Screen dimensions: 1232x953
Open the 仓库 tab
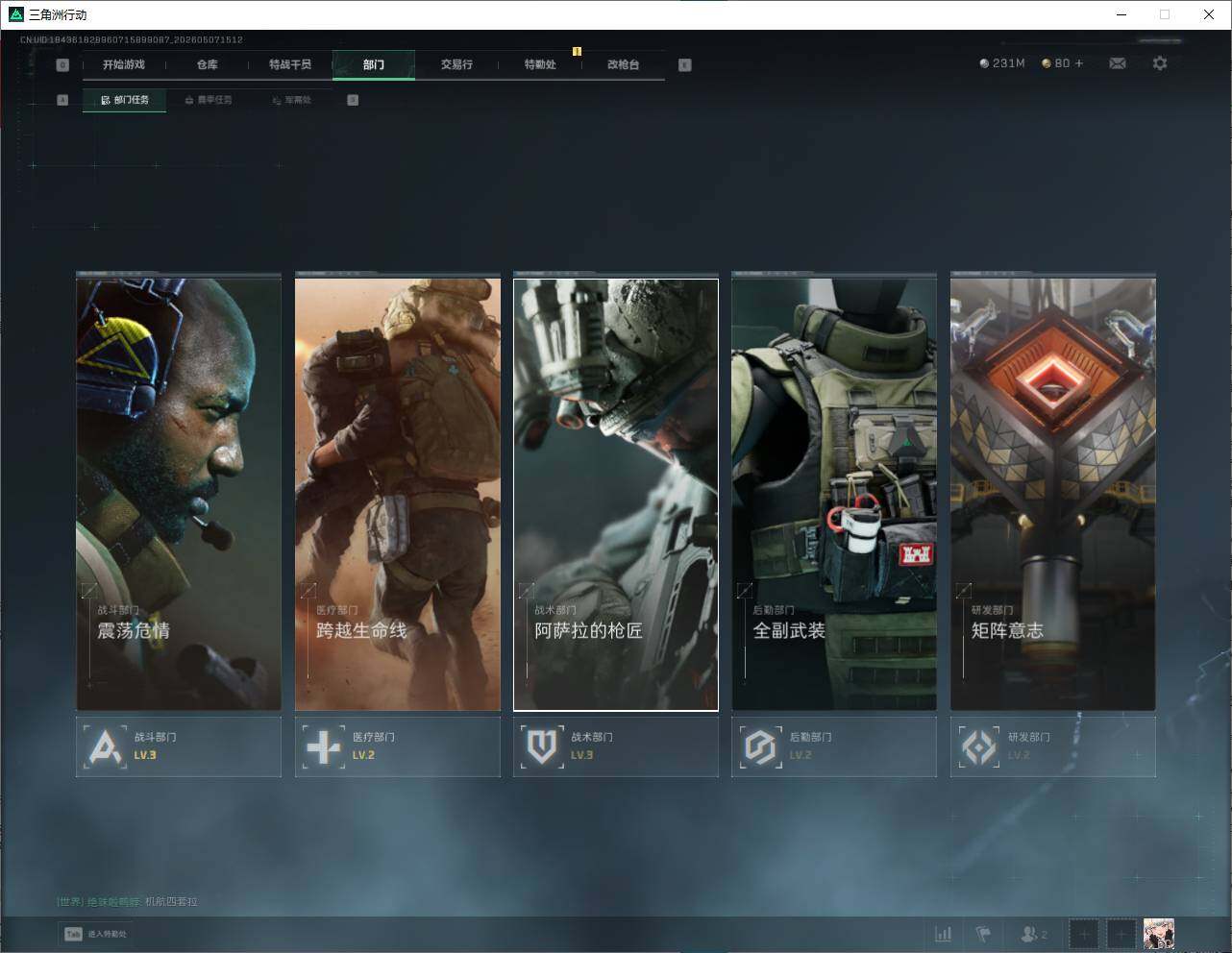[x=208, y=64]
